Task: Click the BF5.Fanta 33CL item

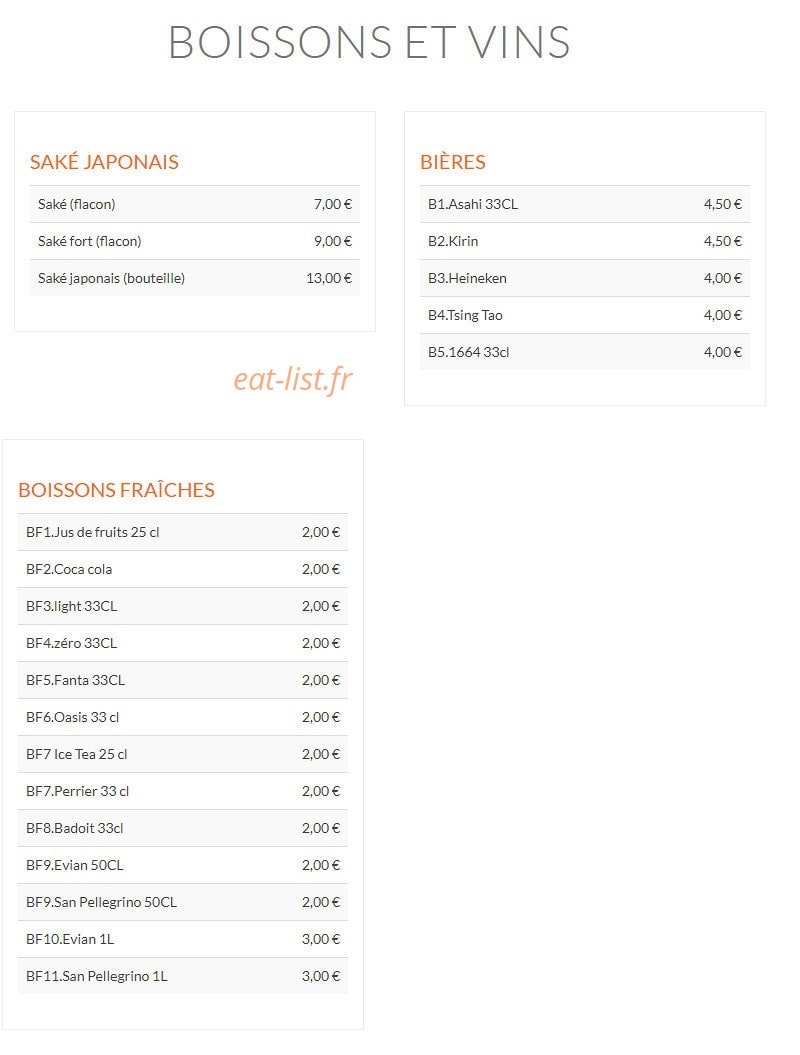Action: pos(183,680)
